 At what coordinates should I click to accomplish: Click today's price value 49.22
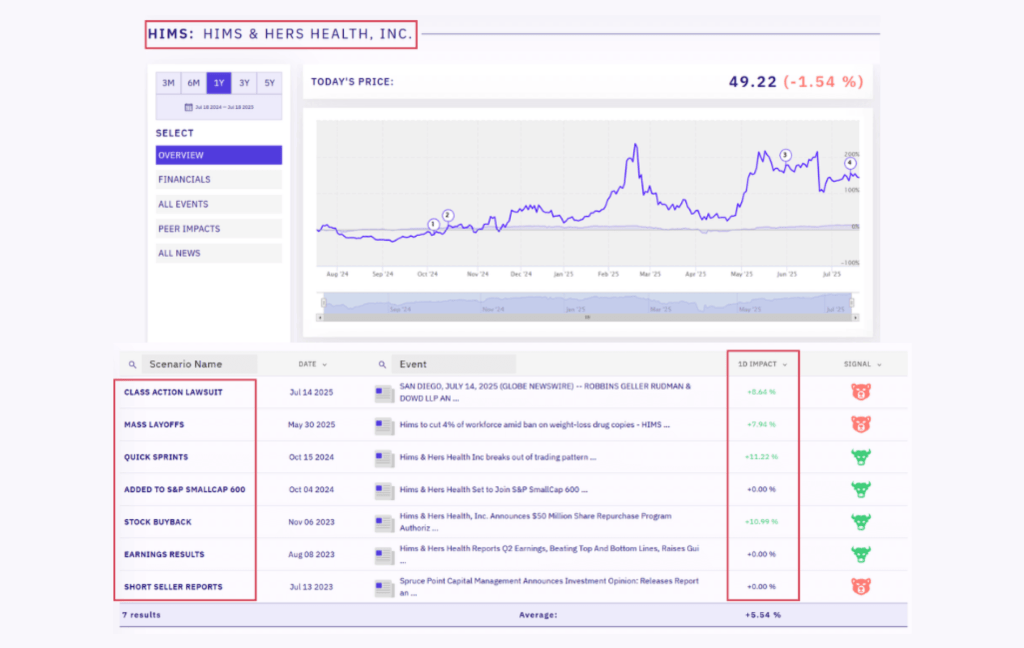click(753, 82)
